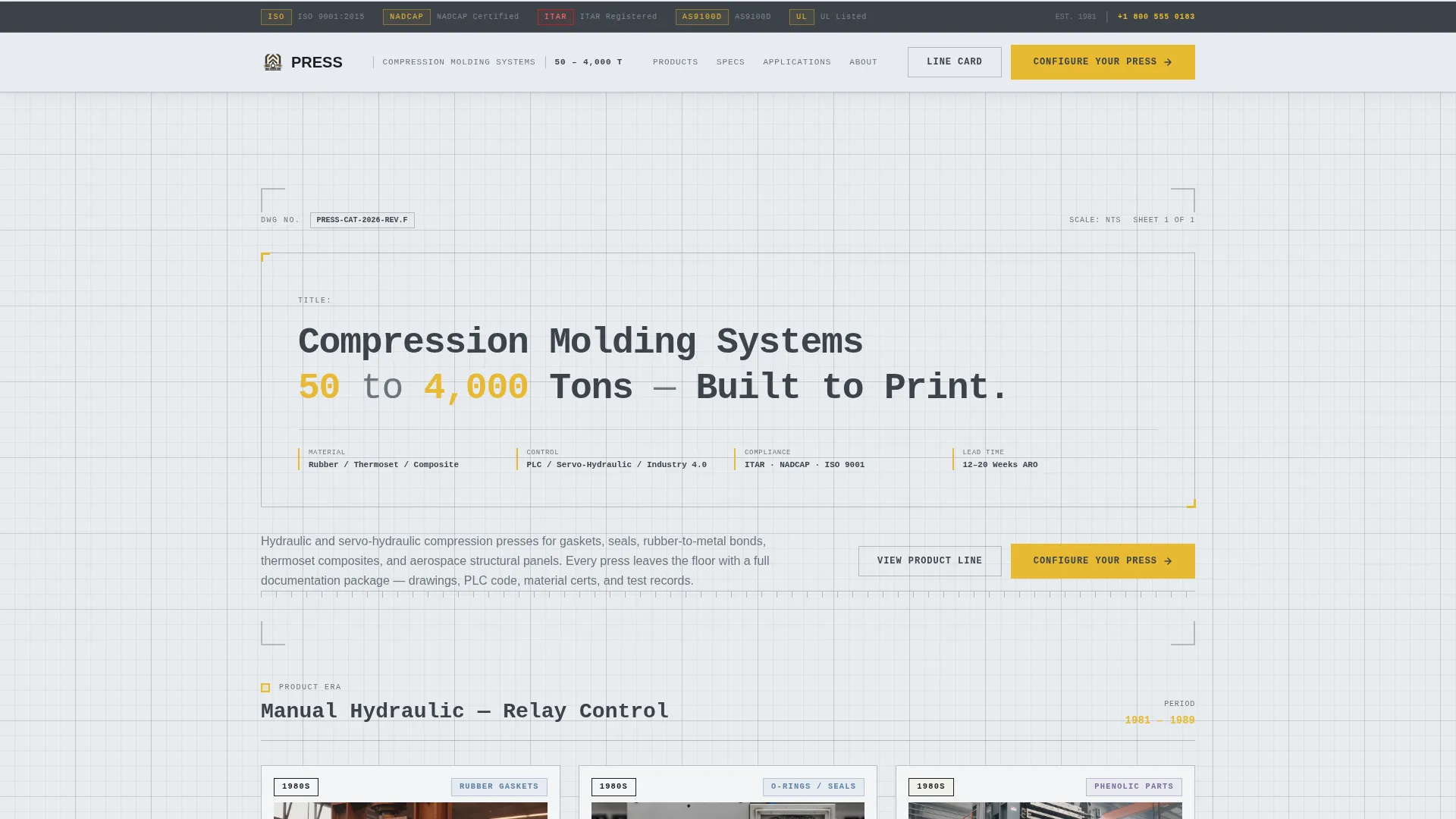Click 'Manual Hydraulic — Relay Control' heading
The height and width of the screenshot is (819, 1456).
pyautogui.click(x=464, y=711)
